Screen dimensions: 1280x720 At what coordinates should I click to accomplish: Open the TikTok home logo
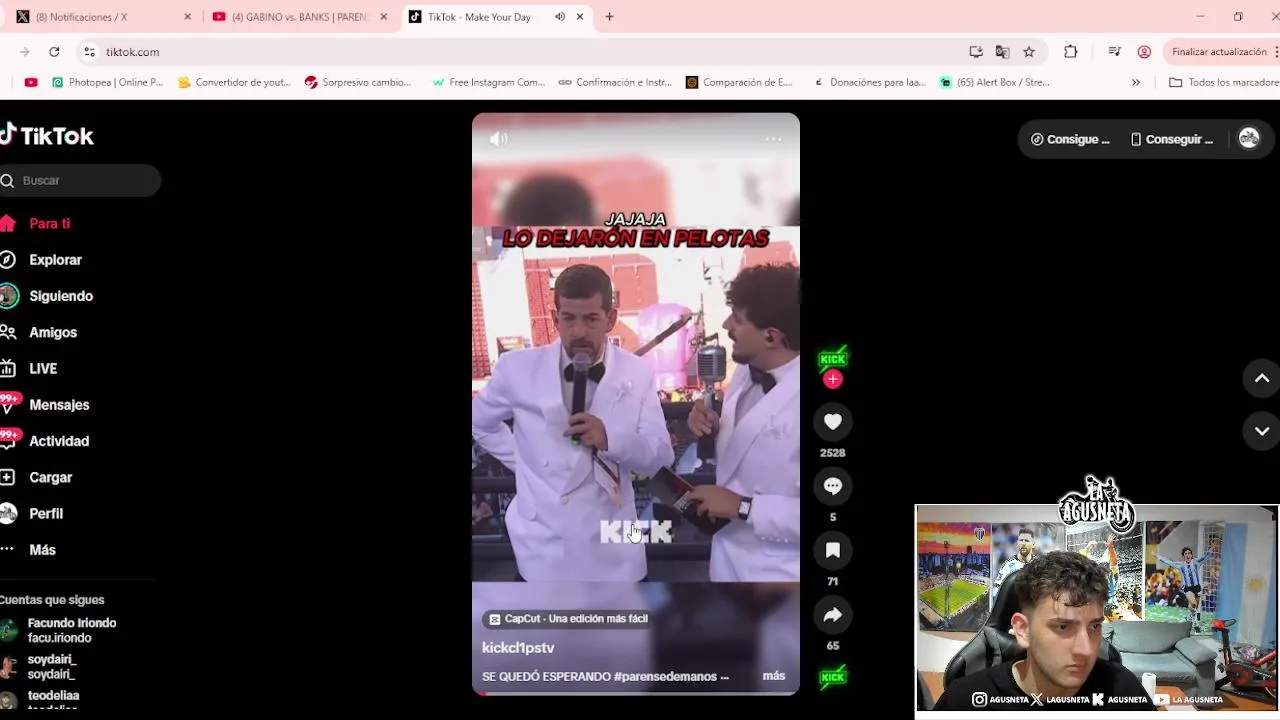47,135
